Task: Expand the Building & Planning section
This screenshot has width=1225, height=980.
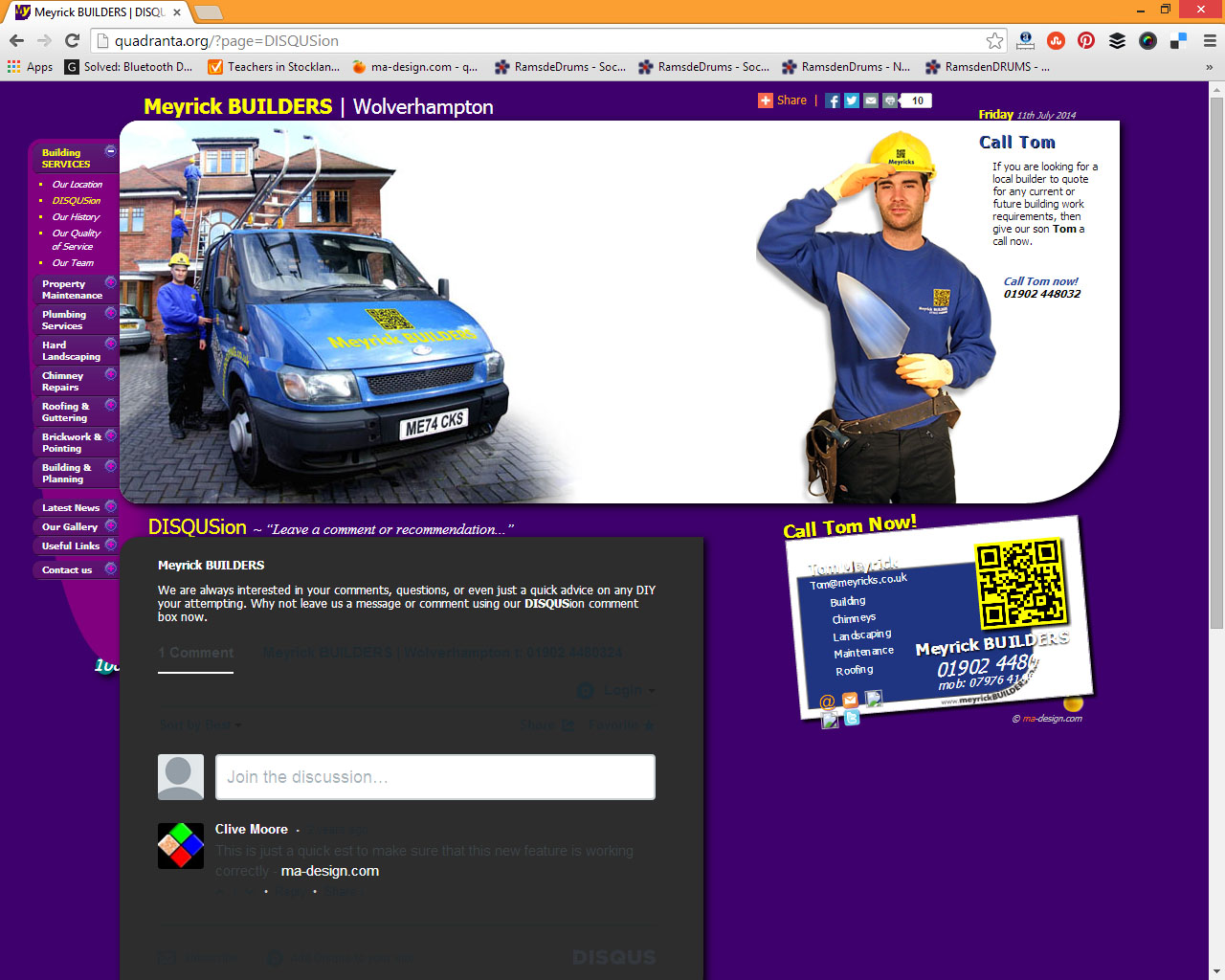Action: (x=110, y=466)
